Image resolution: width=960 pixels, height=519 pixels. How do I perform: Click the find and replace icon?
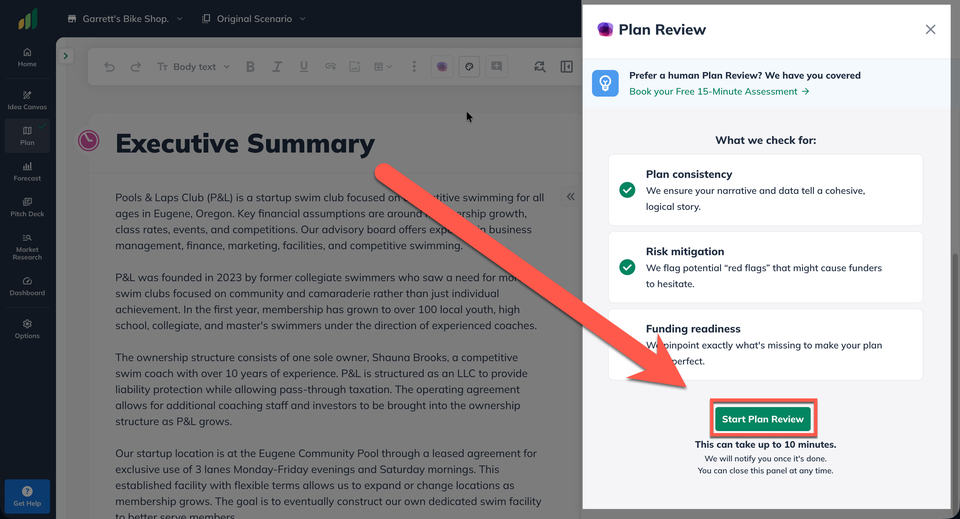(x=539, y=67)
